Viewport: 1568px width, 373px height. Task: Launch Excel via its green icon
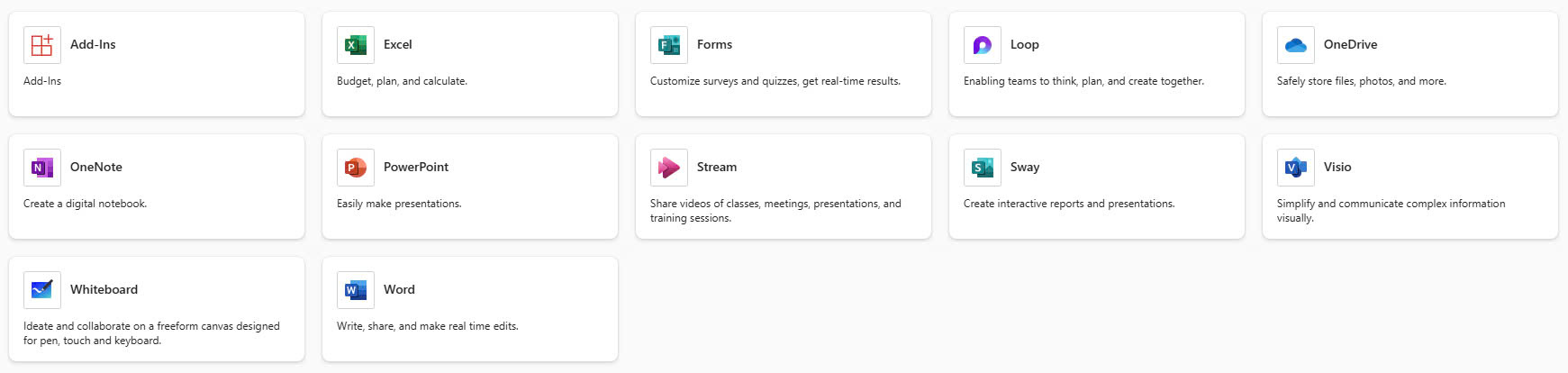(x=356, y=45)
